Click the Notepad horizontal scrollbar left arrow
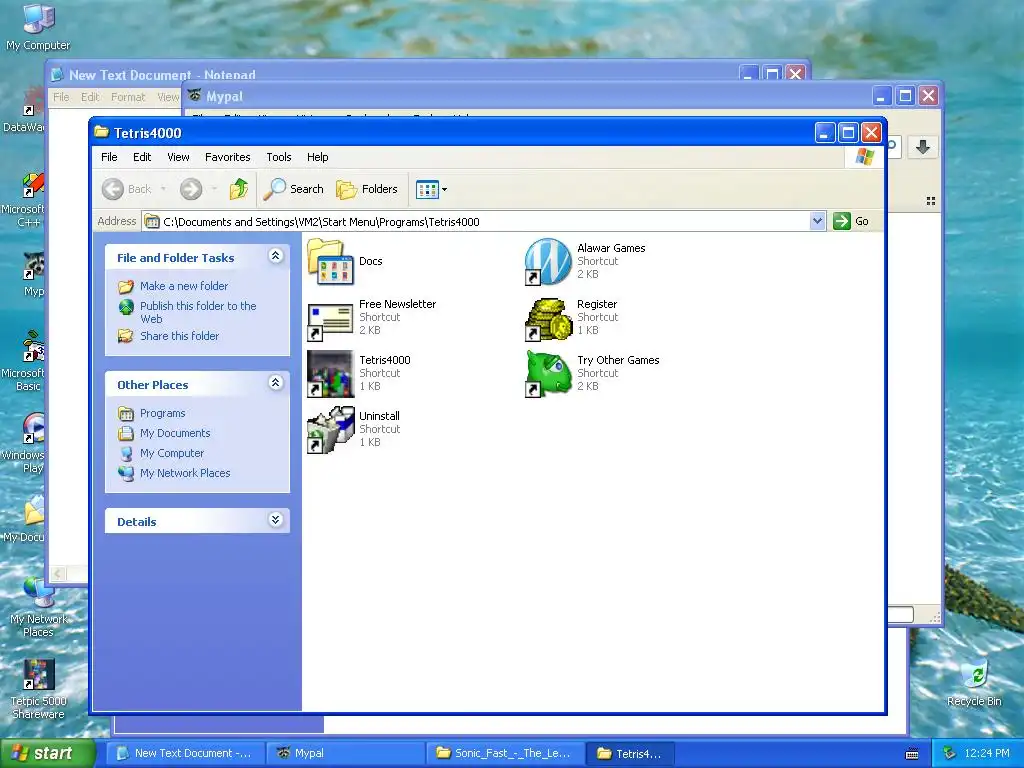The image size is (1024, 768). pos(58,573)
